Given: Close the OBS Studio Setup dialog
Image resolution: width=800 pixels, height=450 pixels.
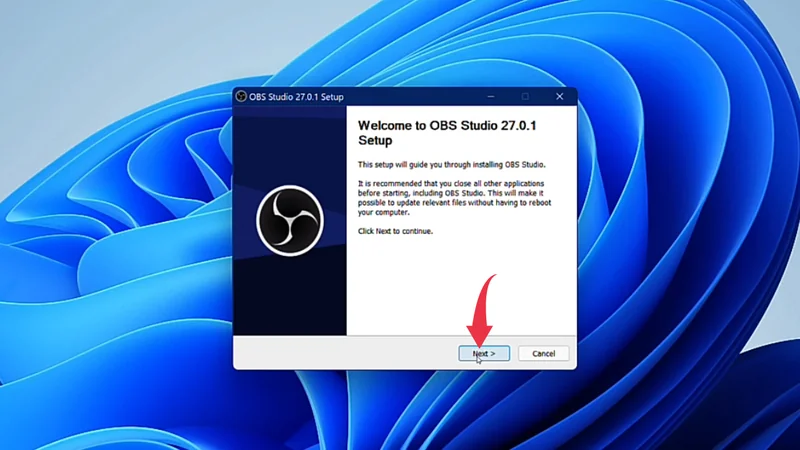Looking at the screenshot, I should (559, 96).
